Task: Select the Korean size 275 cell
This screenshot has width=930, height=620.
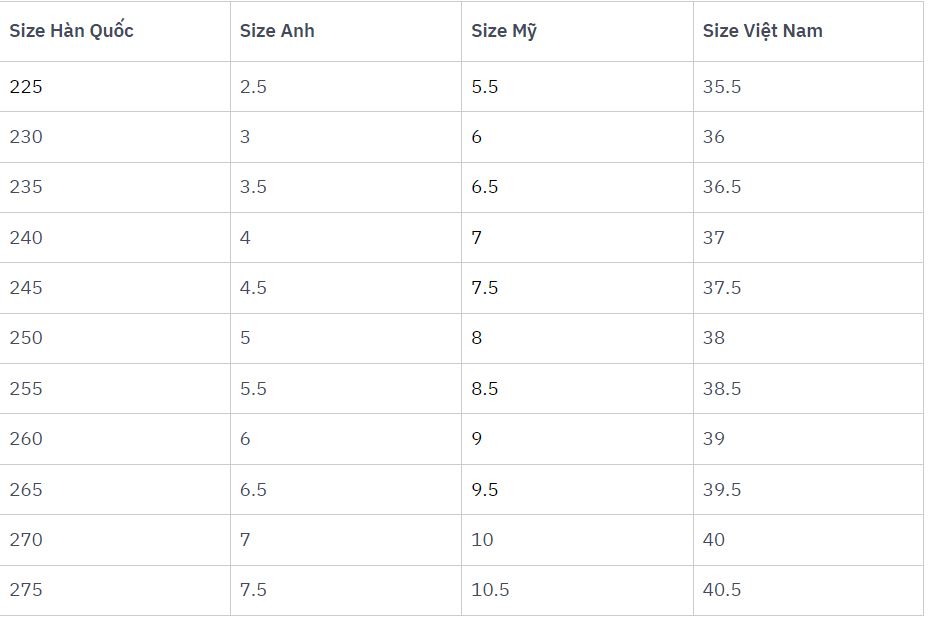Action: click(x=26, y=590)
